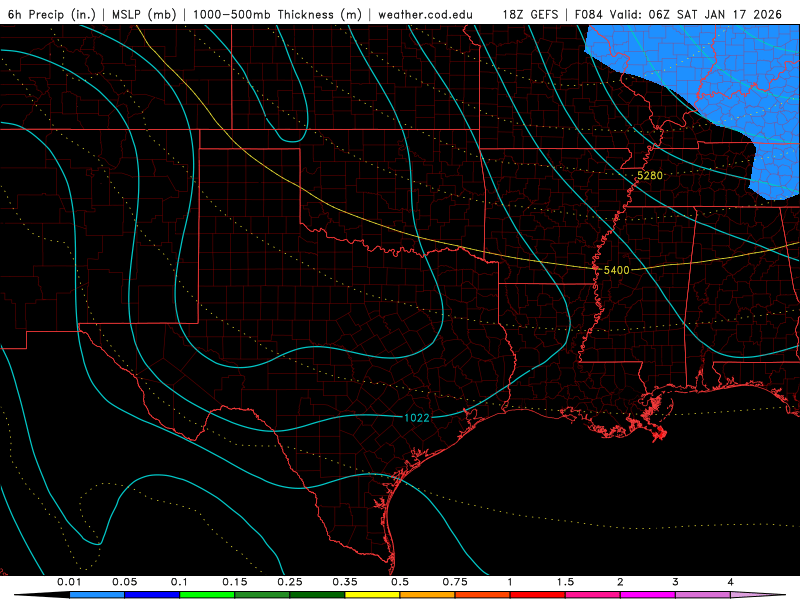Select magenta swatch between 2 and 3

tap(647, 595)
